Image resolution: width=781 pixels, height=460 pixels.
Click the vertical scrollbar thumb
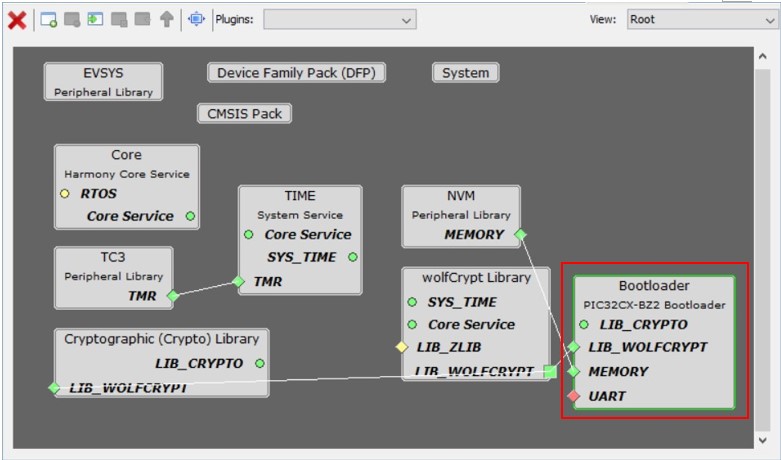point(763,249)
